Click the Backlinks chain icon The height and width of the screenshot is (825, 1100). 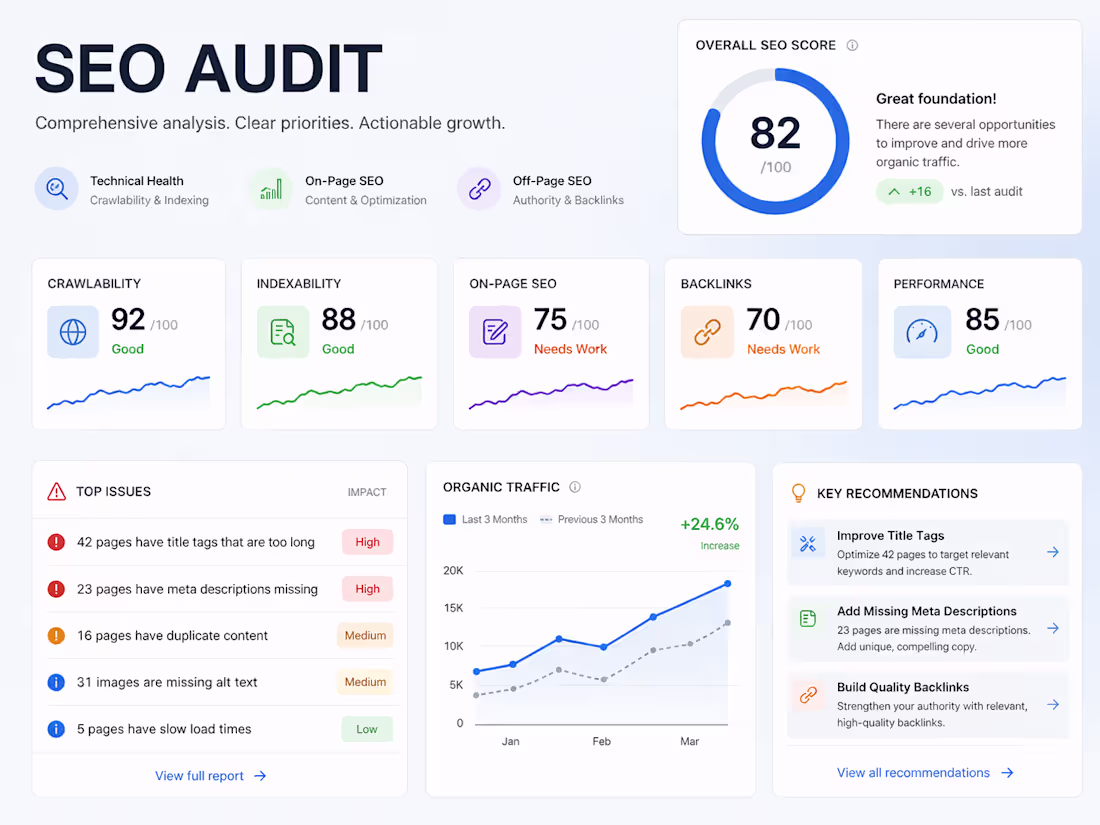707,332
